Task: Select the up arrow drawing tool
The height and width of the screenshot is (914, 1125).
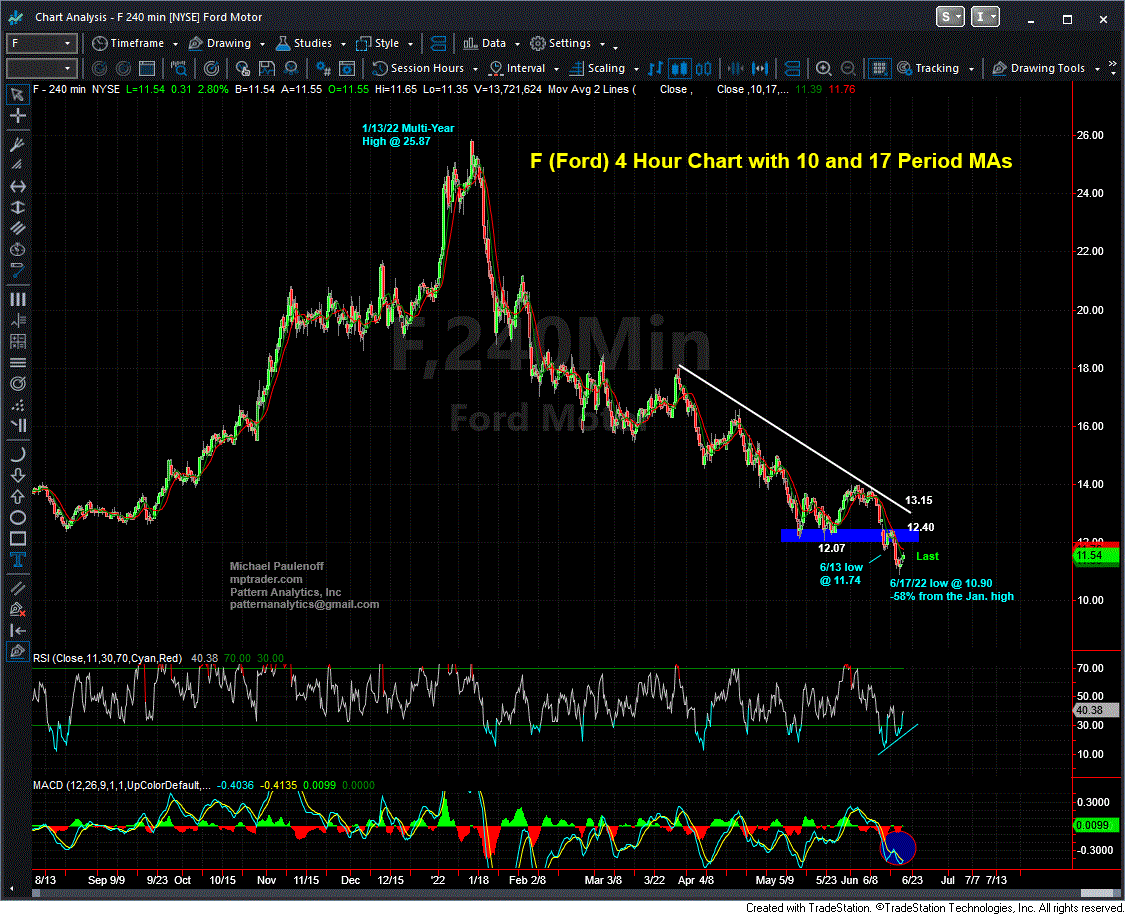Action: [17, 496]
